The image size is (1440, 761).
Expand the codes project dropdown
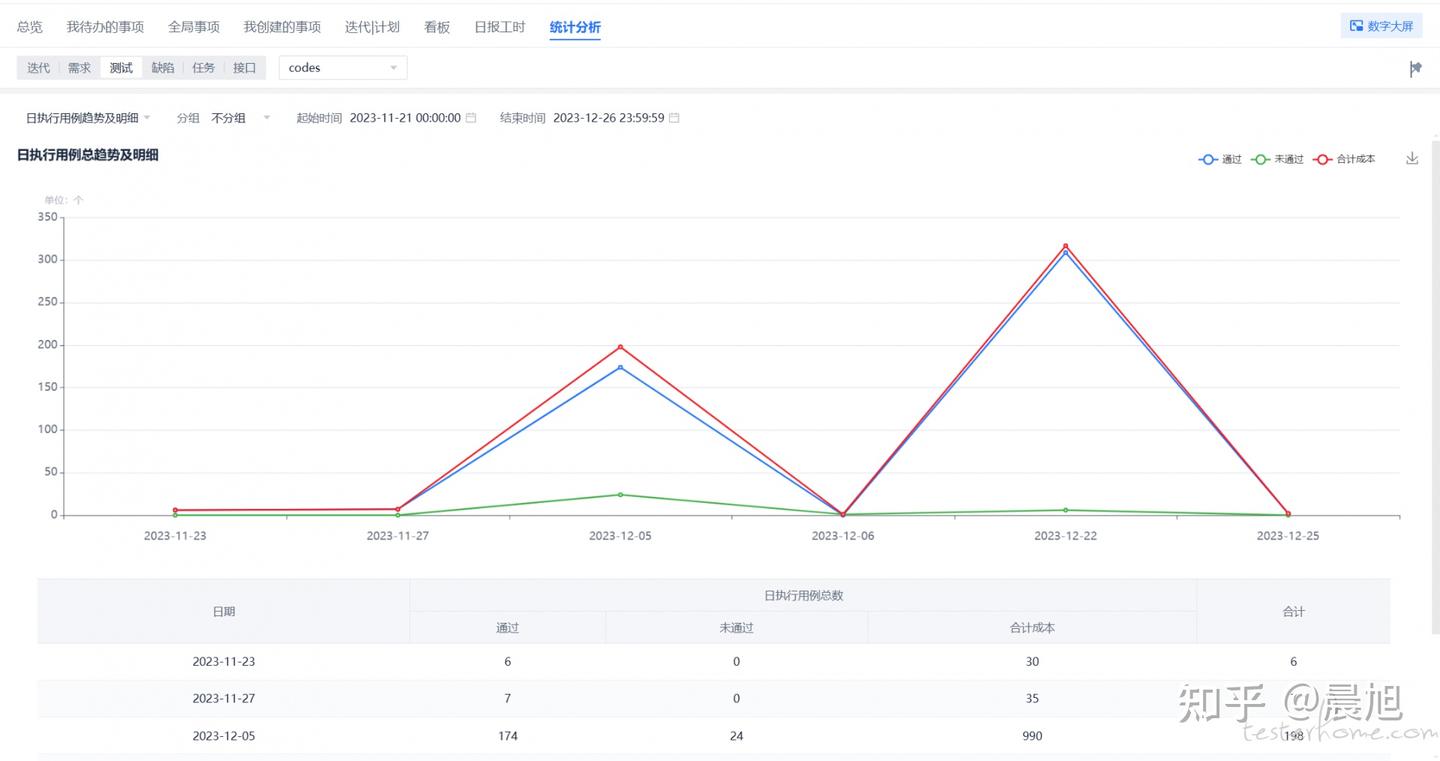tap(343, 68)
